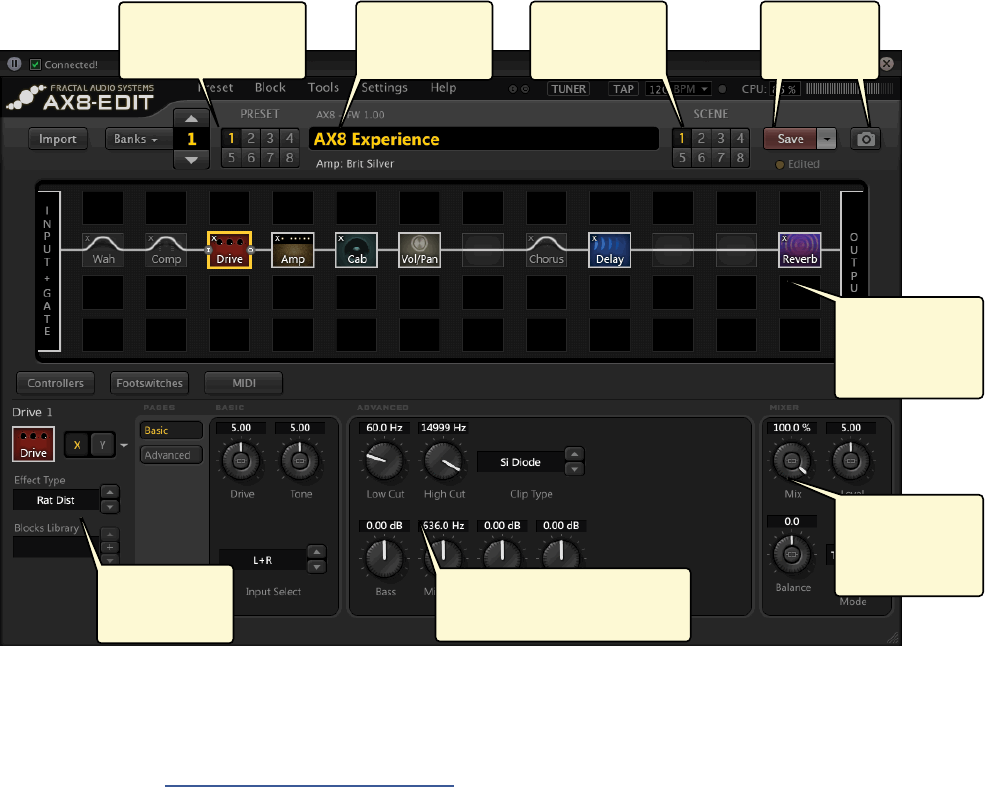Open the Block menu
Viewport: 985px width, 787px height.
pyautogui.click(x=270, y=87)
